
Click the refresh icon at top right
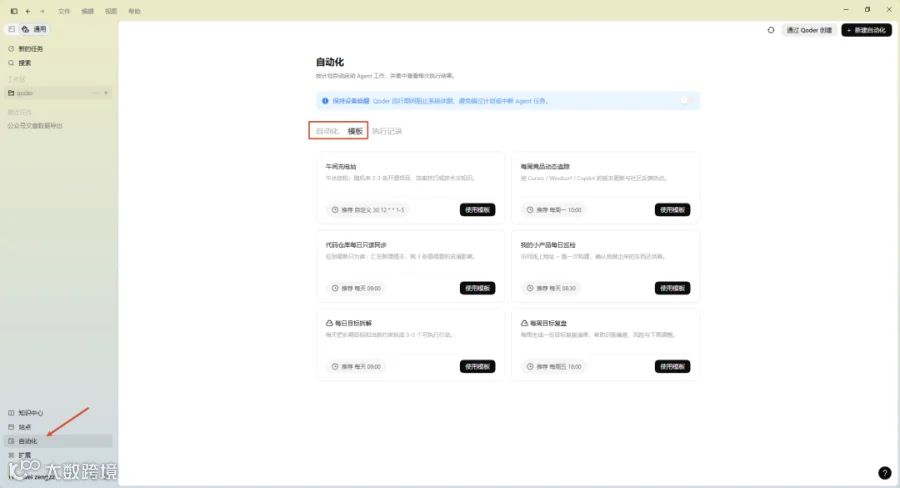click(x=771, y=30)
